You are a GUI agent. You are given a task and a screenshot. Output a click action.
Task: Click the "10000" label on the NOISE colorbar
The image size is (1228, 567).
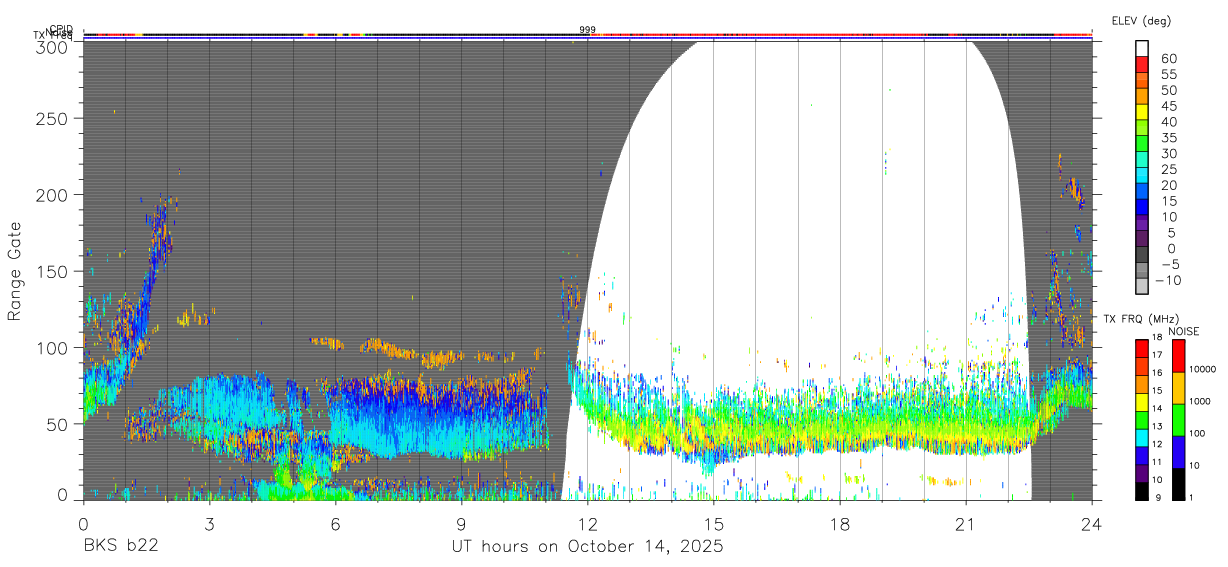click(x=1204, y=369)
